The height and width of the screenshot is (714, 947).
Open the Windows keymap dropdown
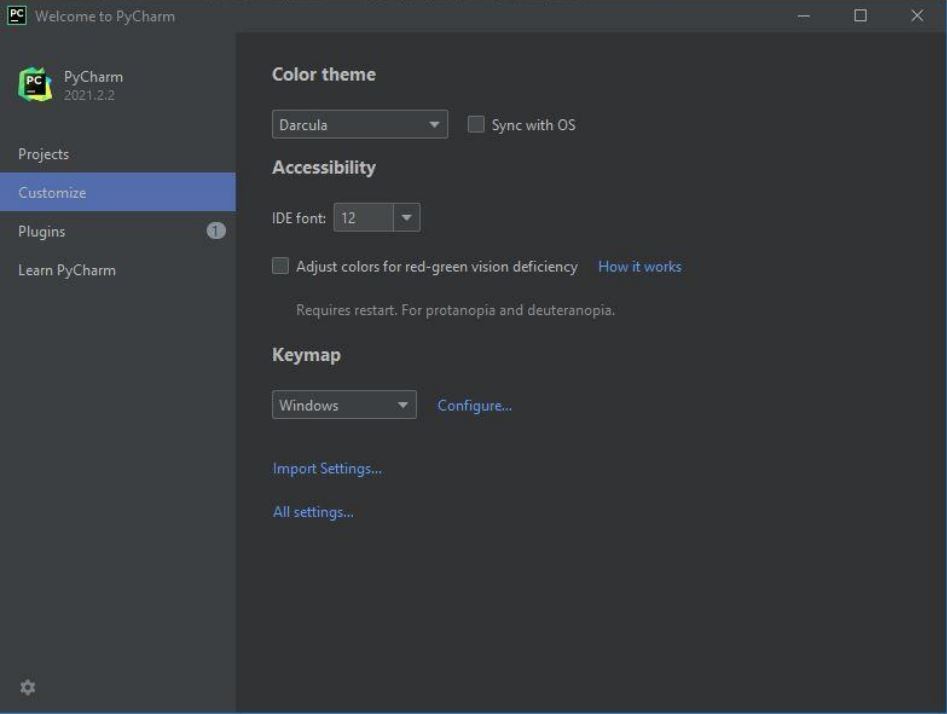pyautogui.click(x=344, y=405)
